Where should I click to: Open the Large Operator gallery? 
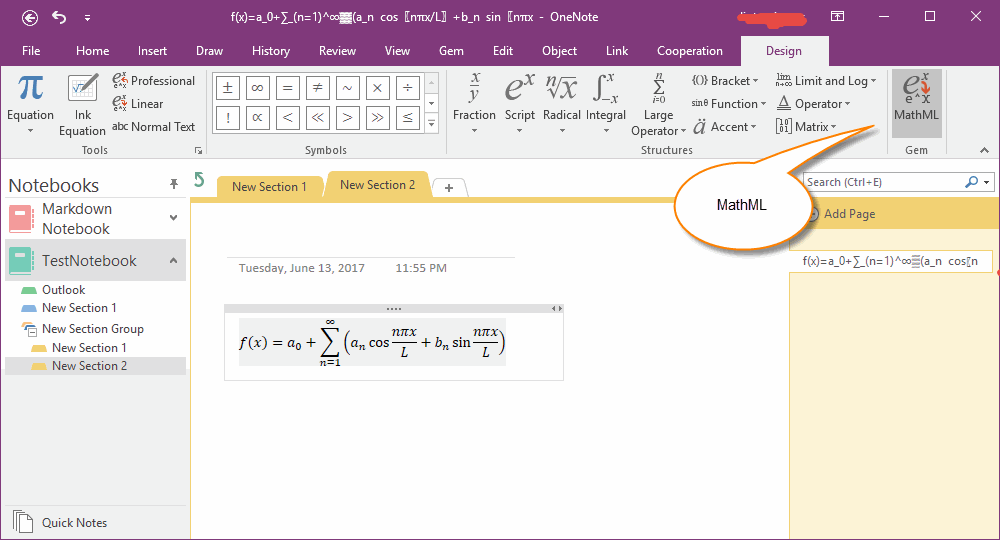[x=658, y=105]
